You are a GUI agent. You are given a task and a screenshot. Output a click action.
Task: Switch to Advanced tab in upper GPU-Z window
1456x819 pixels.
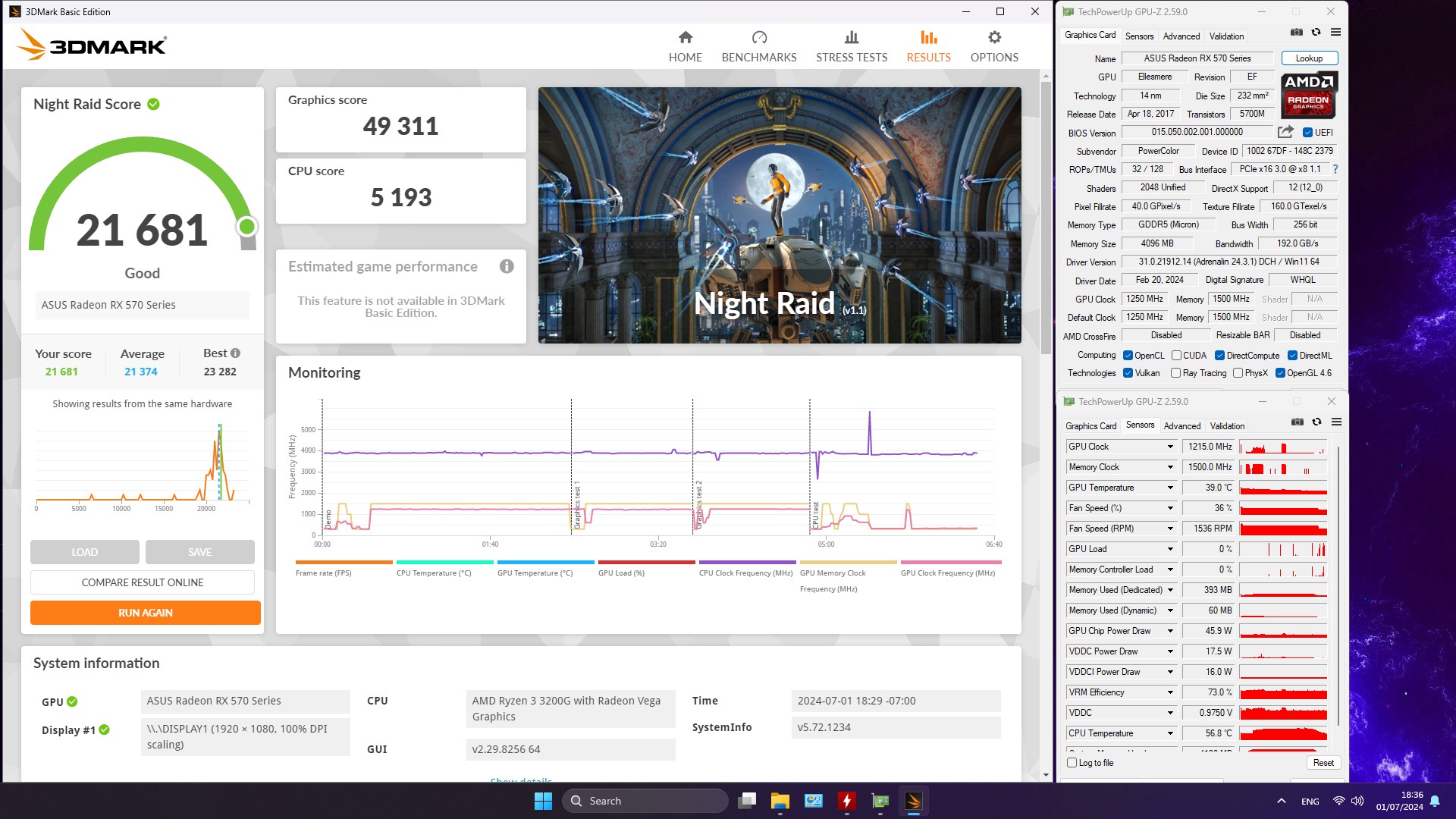pyautogui.click(x=1181, y=36)
